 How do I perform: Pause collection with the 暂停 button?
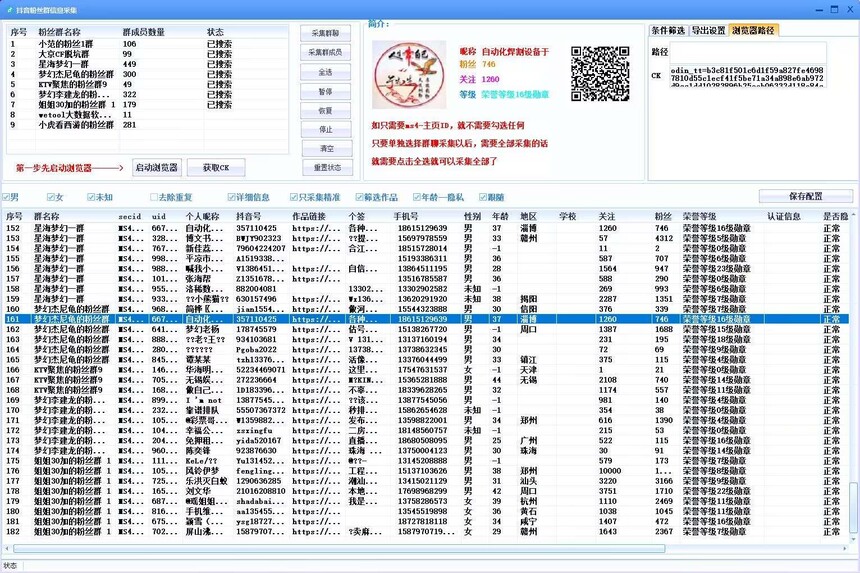pos(325,92)
